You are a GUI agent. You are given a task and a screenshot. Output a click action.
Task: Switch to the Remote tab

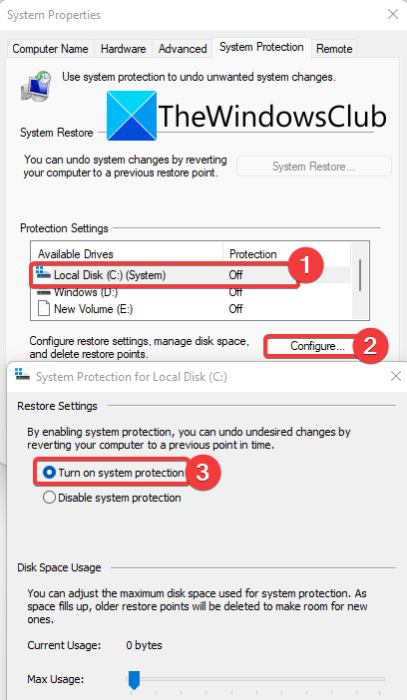[334, 49]
